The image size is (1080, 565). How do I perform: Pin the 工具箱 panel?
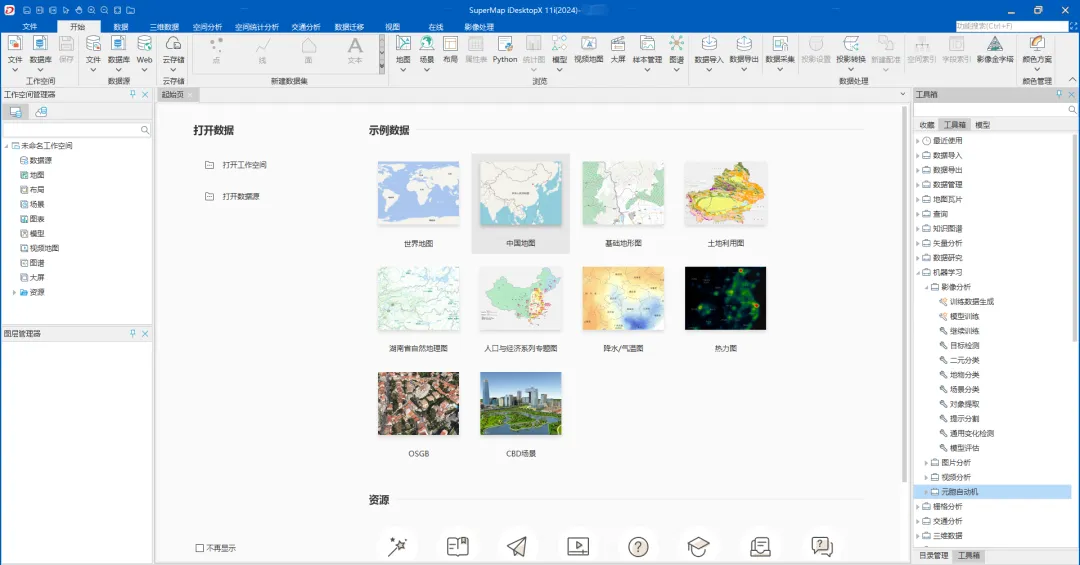click(x=1059, y=94)
